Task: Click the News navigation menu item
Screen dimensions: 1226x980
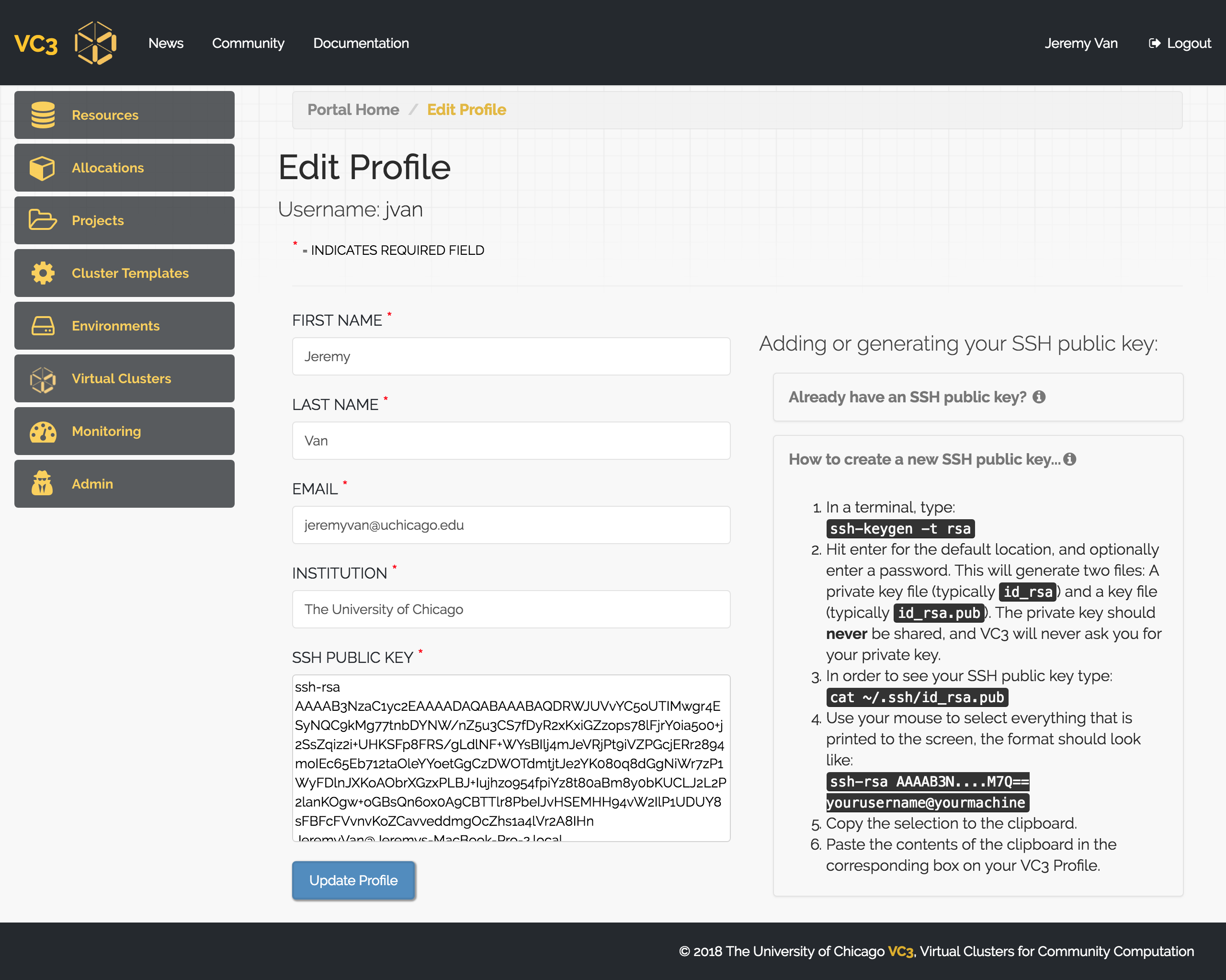Action: [x=166, y=42]
